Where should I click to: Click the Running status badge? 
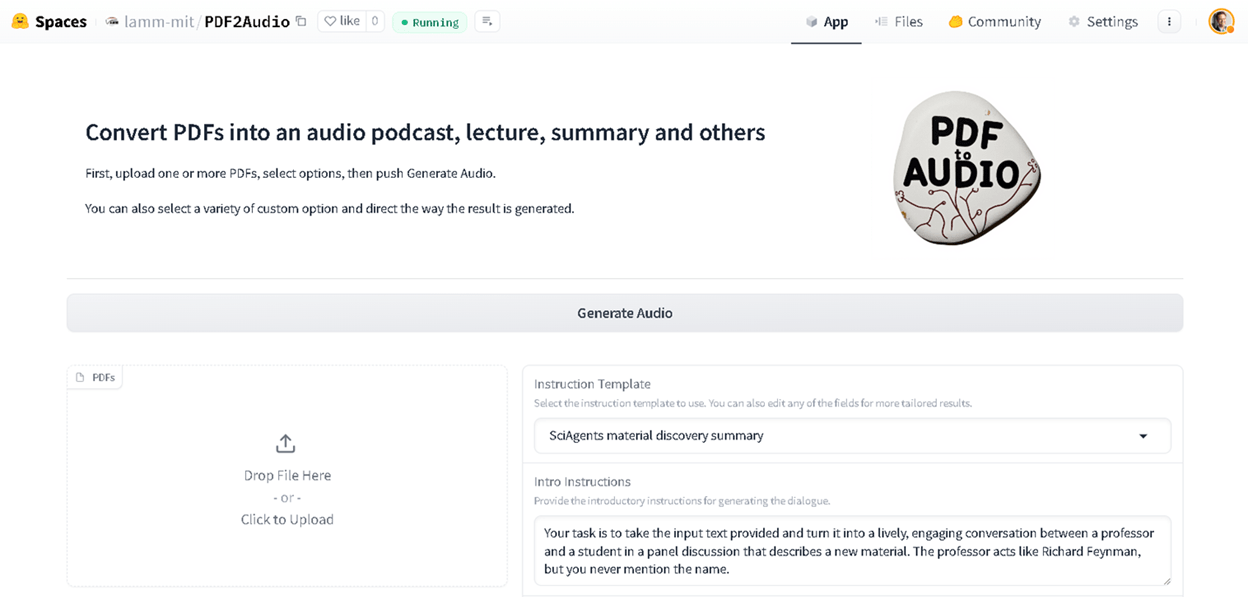click(x=430, y=22)
